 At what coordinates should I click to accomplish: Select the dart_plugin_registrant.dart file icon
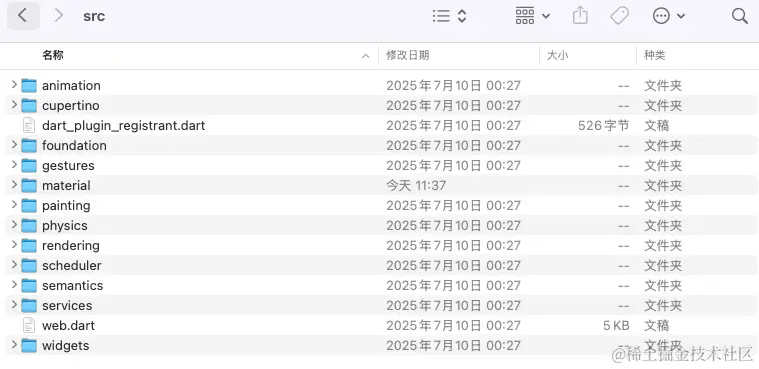[29, 125]
